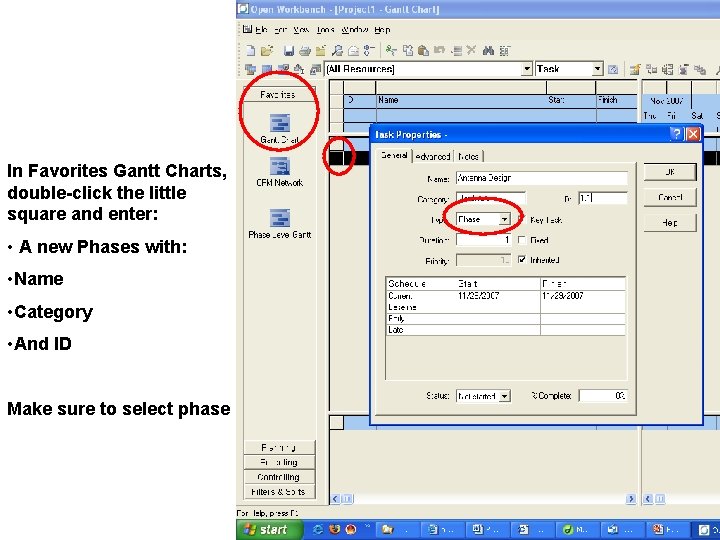720x540 pixels.
Task: Open the Planning sidebar section
Action: click(x=279, y=447)
